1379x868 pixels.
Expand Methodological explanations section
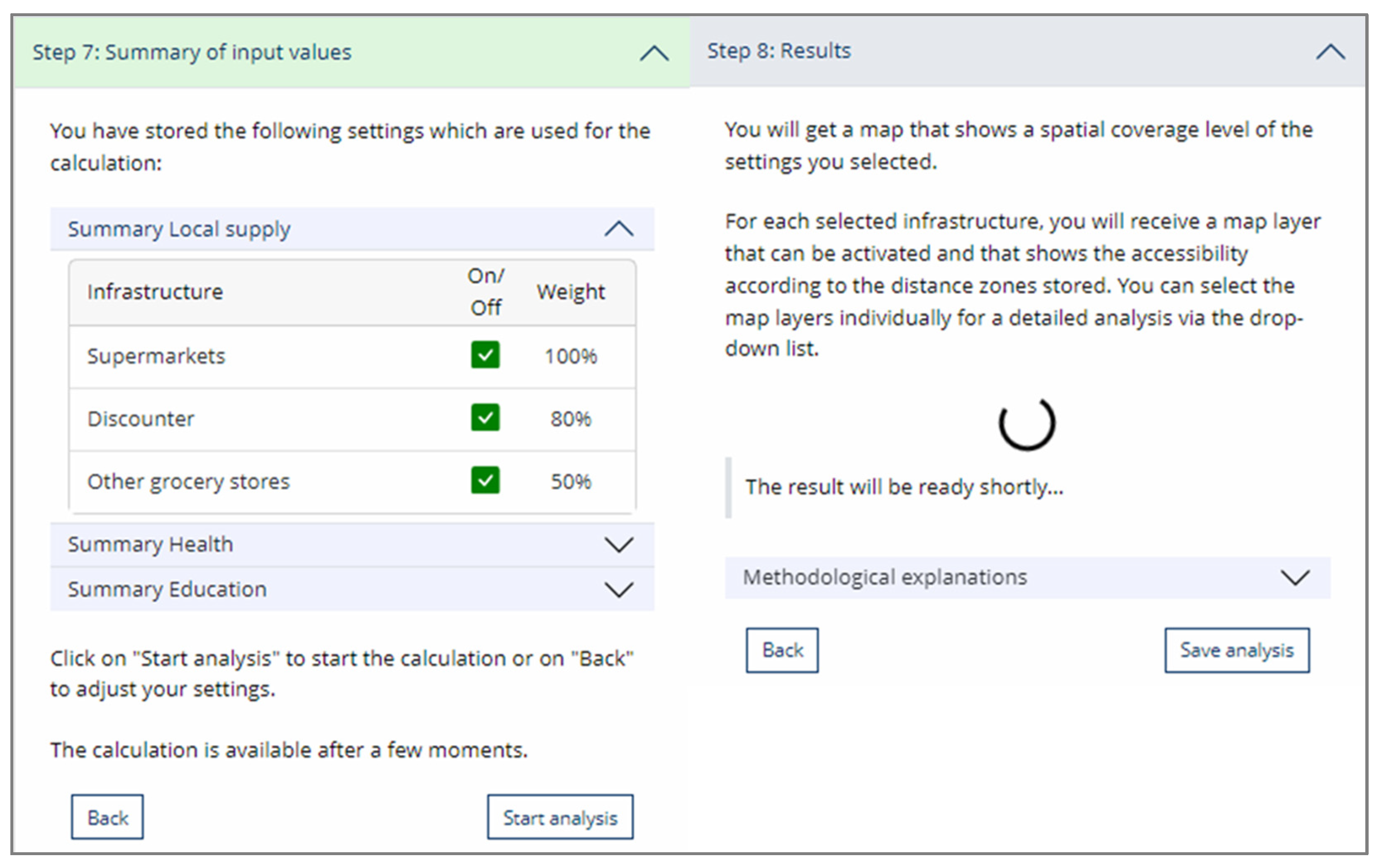coord(1295,577)
